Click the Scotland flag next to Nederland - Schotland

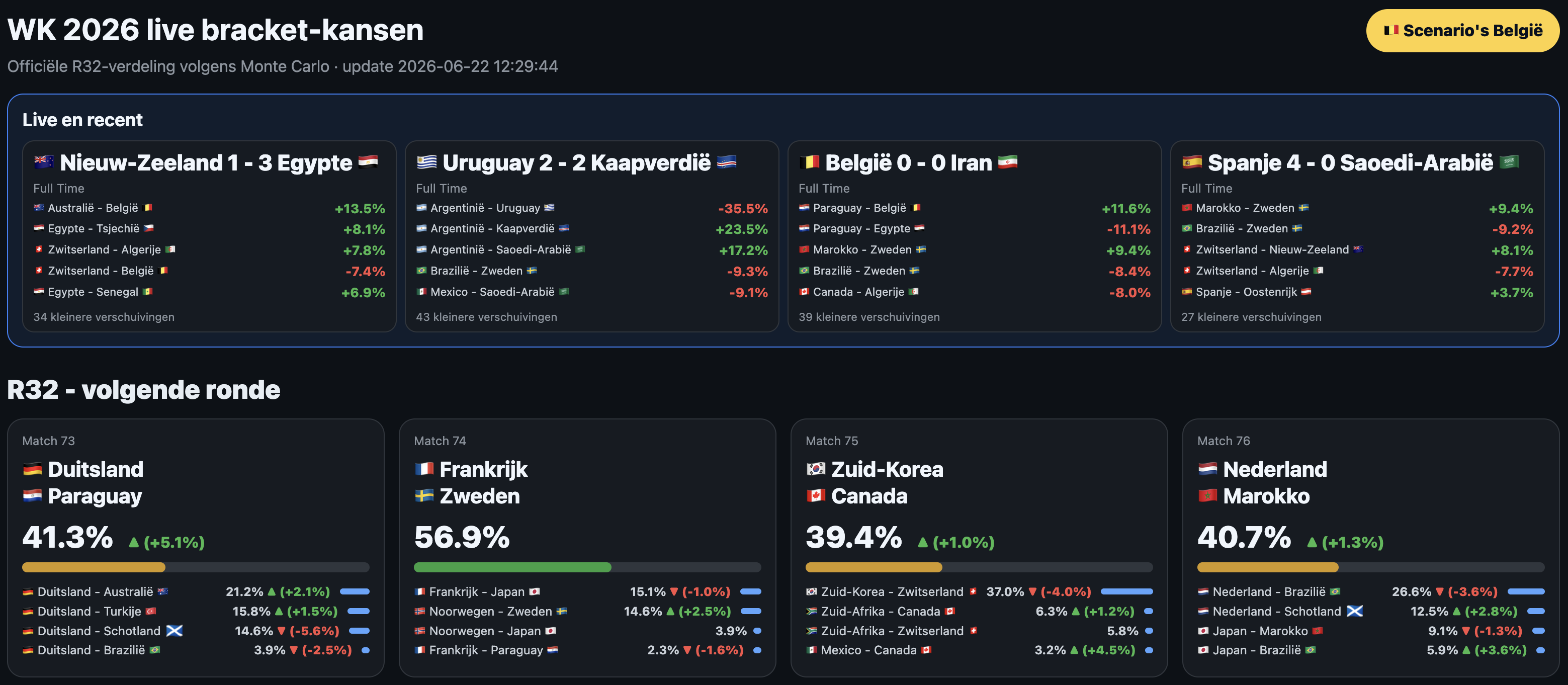1354,611
